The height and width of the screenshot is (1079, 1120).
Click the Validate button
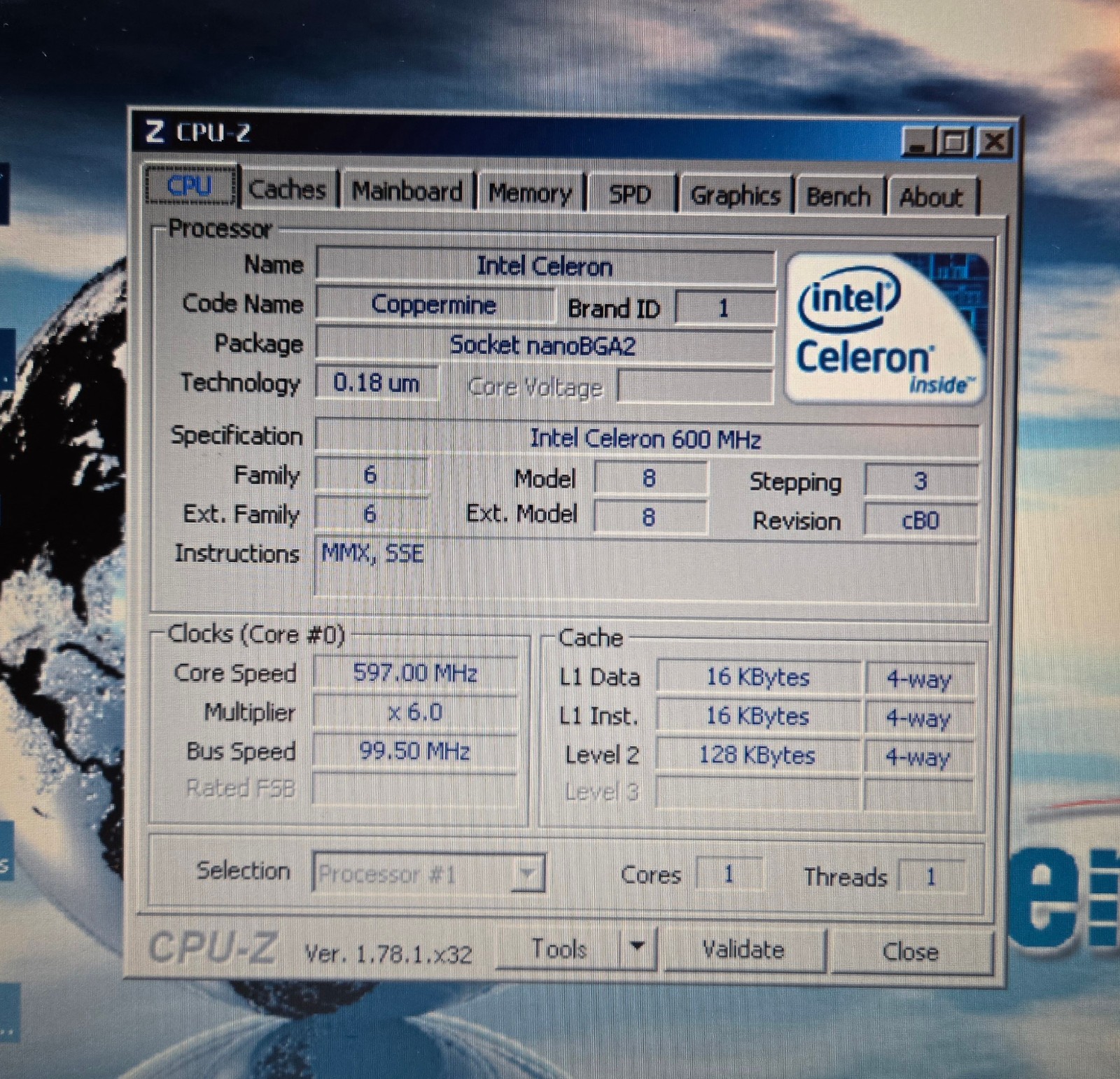[x=743, y=950]
